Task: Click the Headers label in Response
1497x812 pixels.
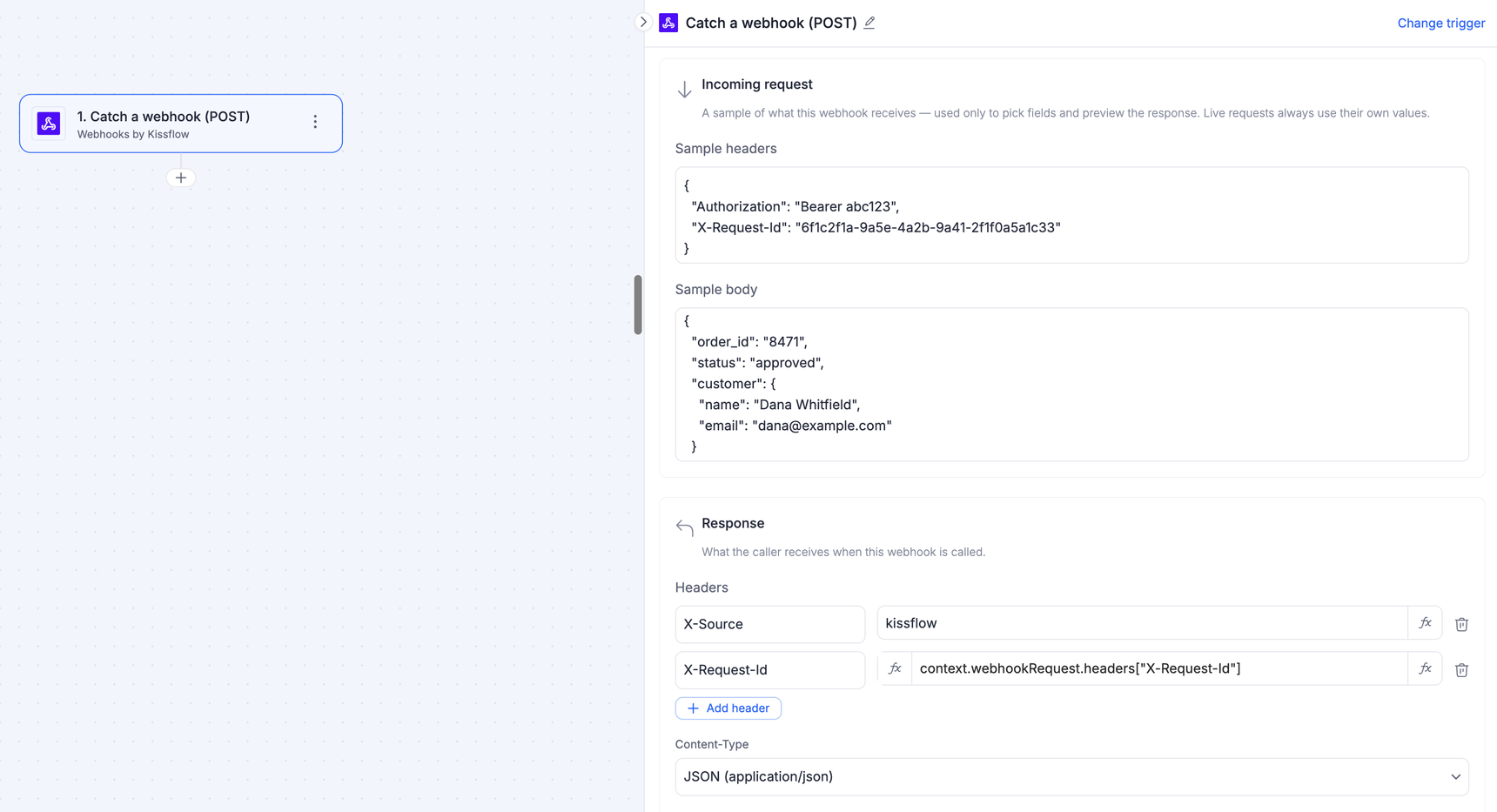Action: [702, 587]
